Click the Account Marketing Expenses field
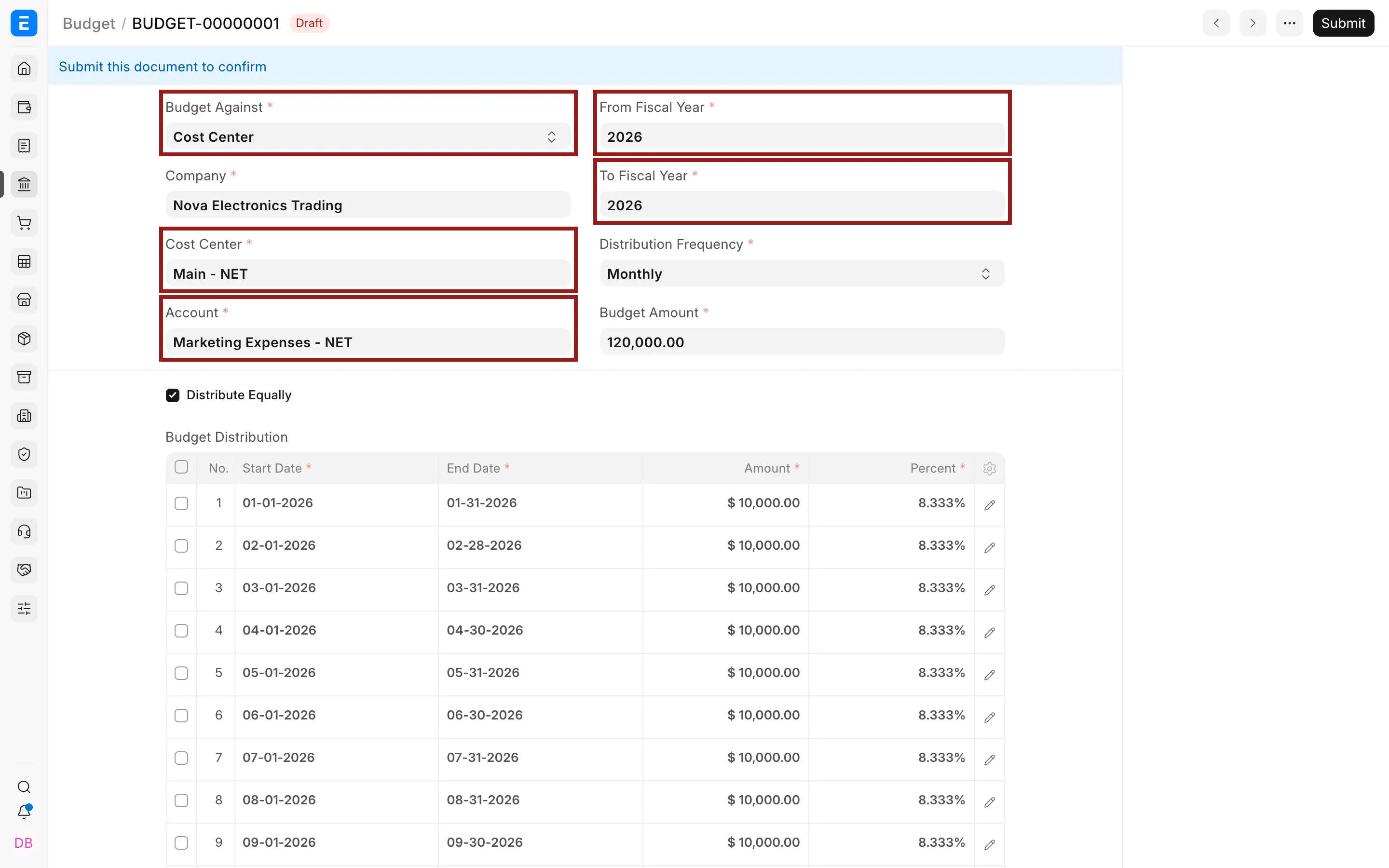This screenshot has height=868, width=1389. (x=368, y=342)
